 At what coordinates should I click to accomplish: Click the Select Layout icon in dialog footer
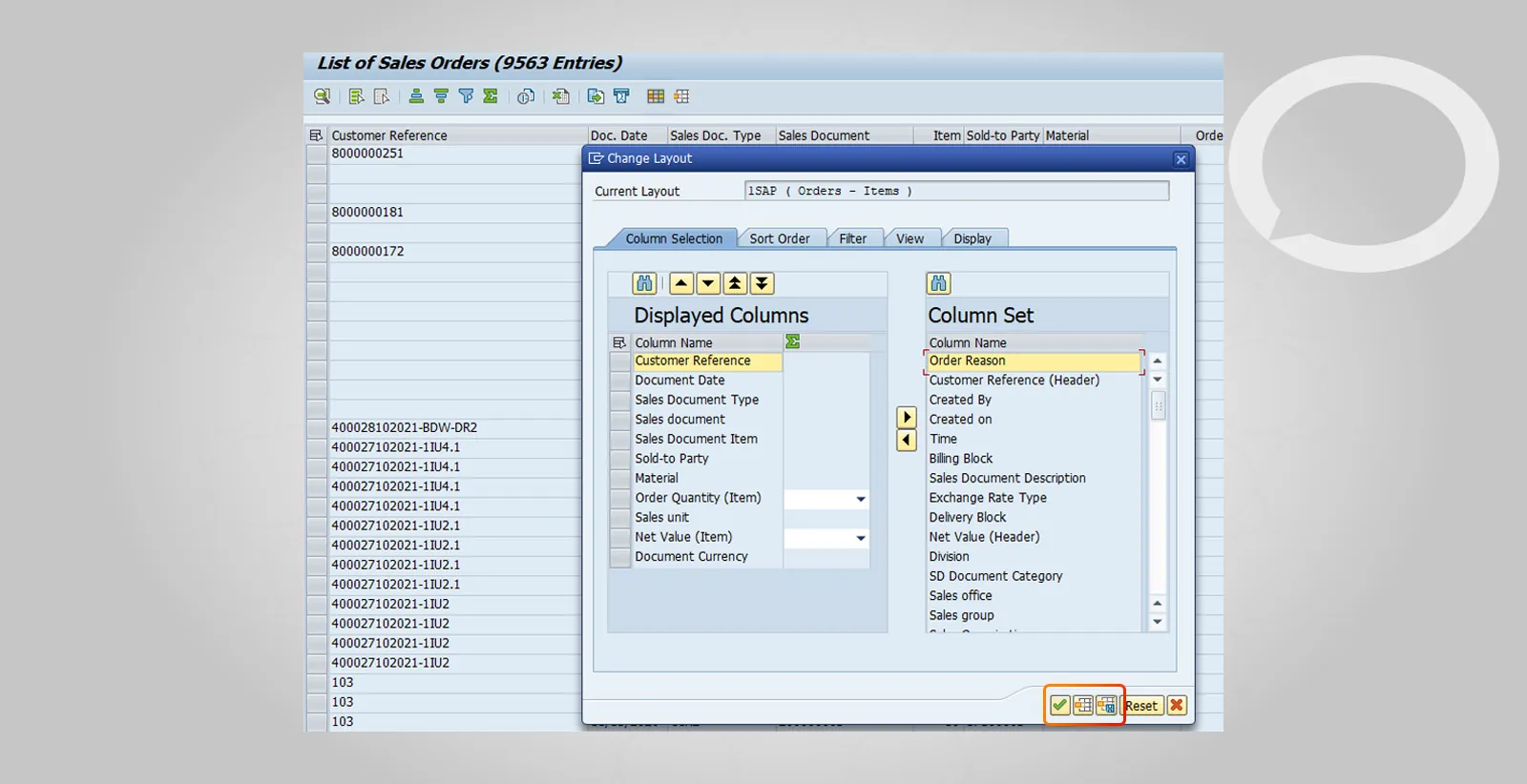1083,706
